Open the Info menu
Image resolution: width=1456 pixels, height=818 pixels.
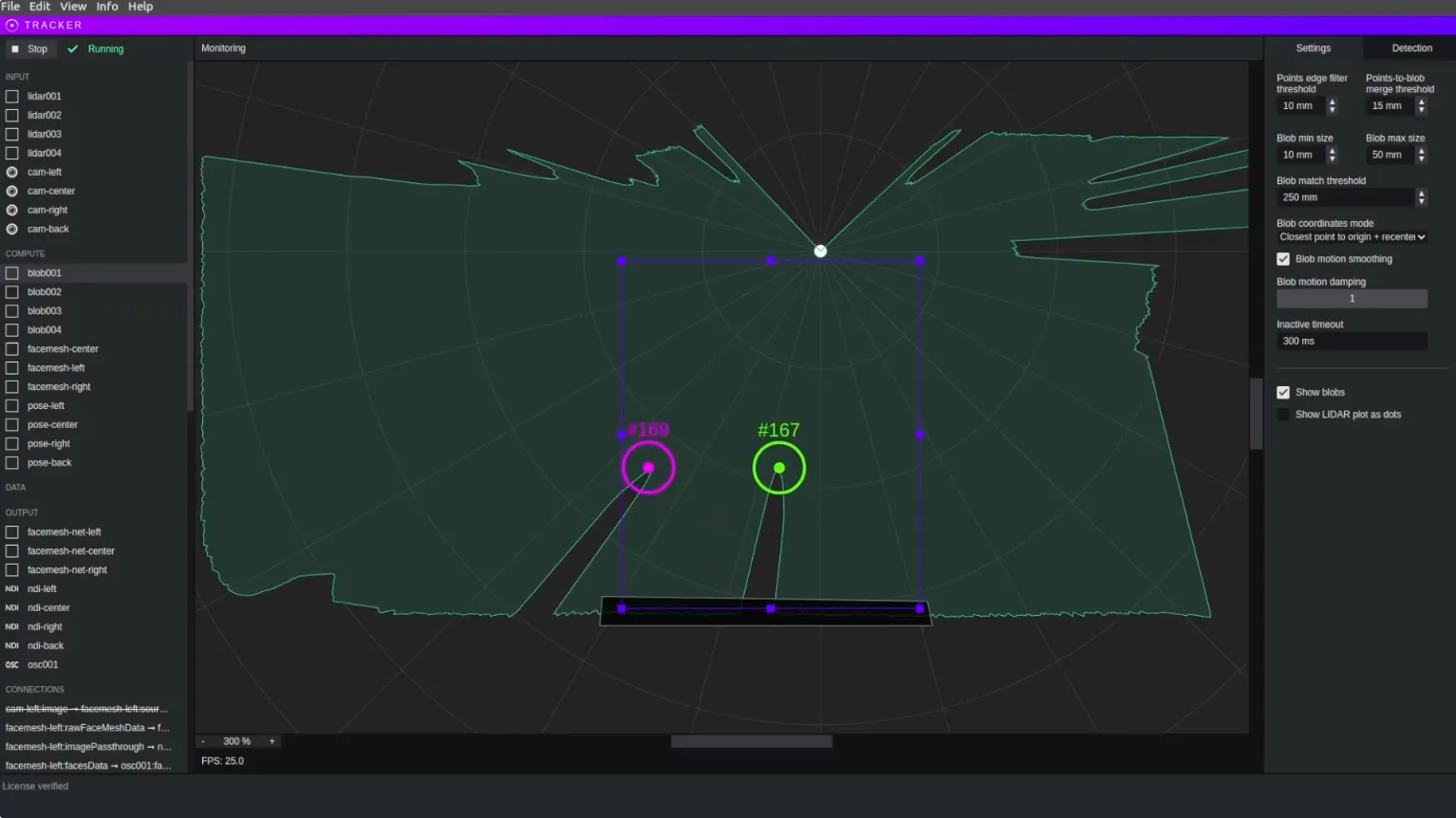point(107,7)
